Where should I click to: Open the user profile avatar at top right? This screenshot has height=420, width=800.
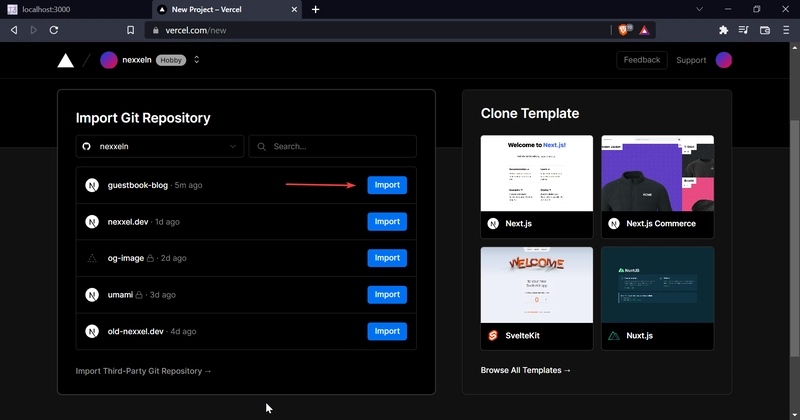[723, 60]
